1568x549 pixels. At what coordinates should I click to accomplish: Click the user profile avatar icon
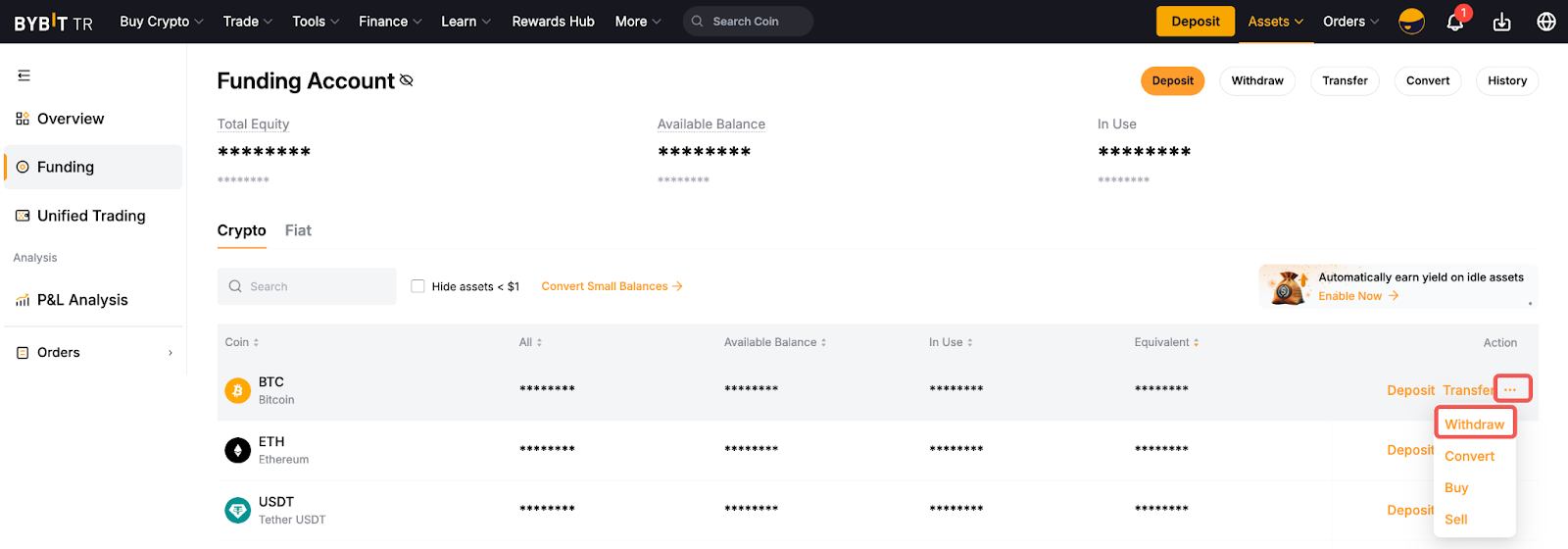[x=1411, y=22]
